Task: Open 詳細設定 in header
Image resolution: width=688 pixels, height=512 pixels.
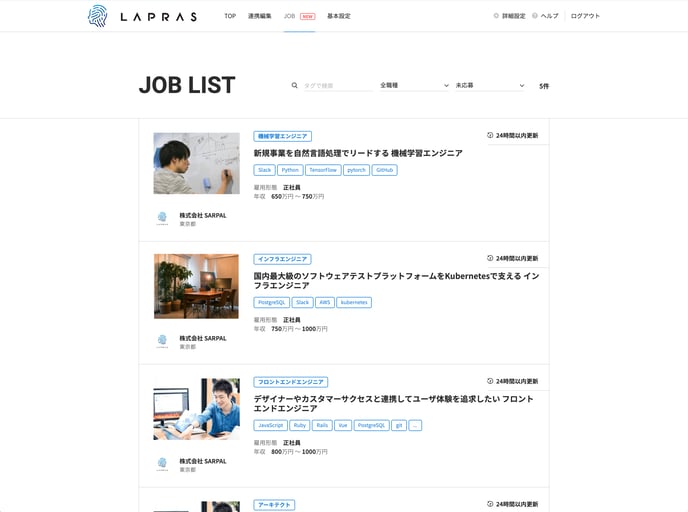Action: click(513, 16)
